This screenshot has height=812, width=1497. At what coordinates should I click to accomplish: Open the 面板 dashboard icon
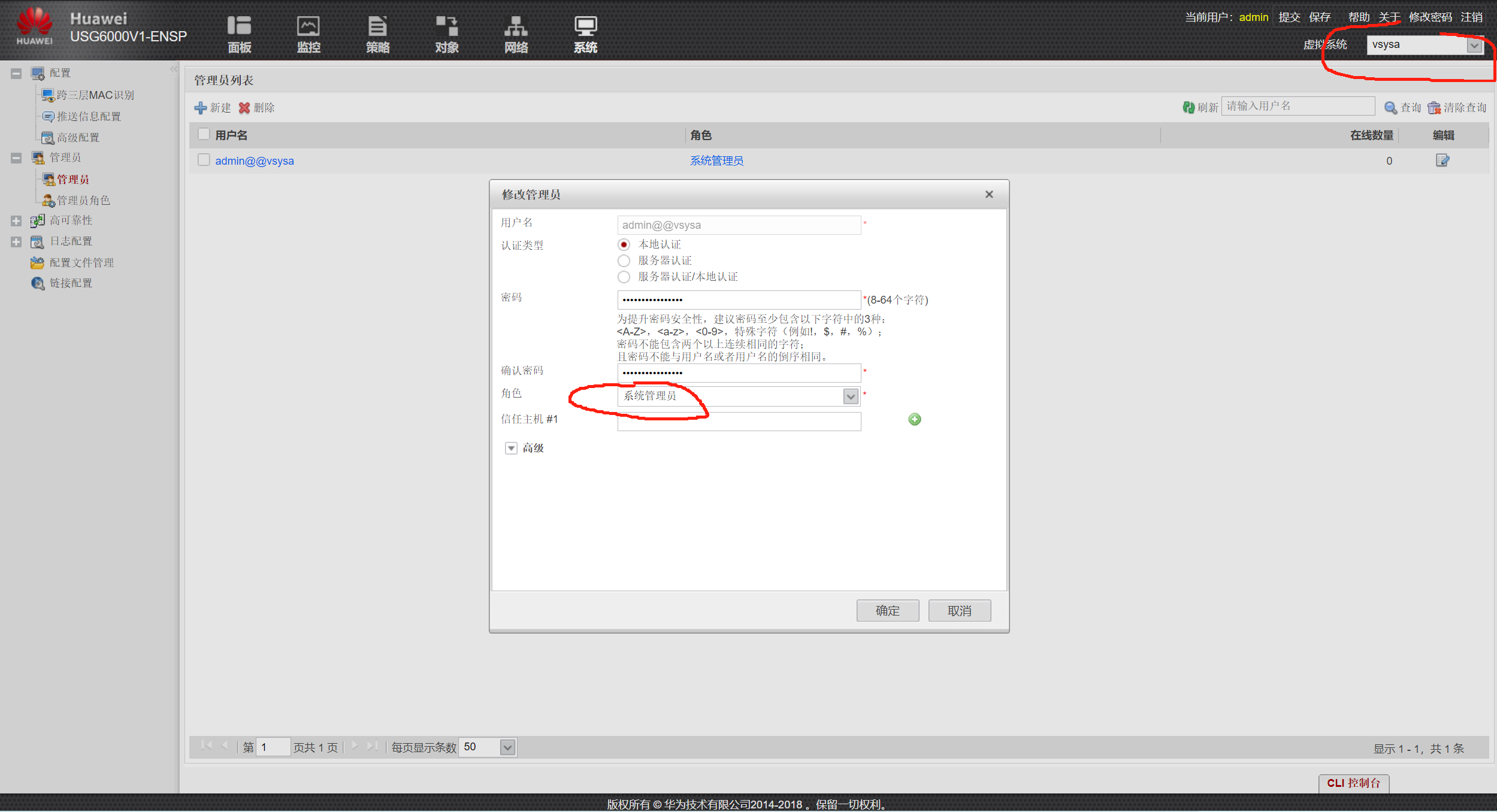[239, 27]
